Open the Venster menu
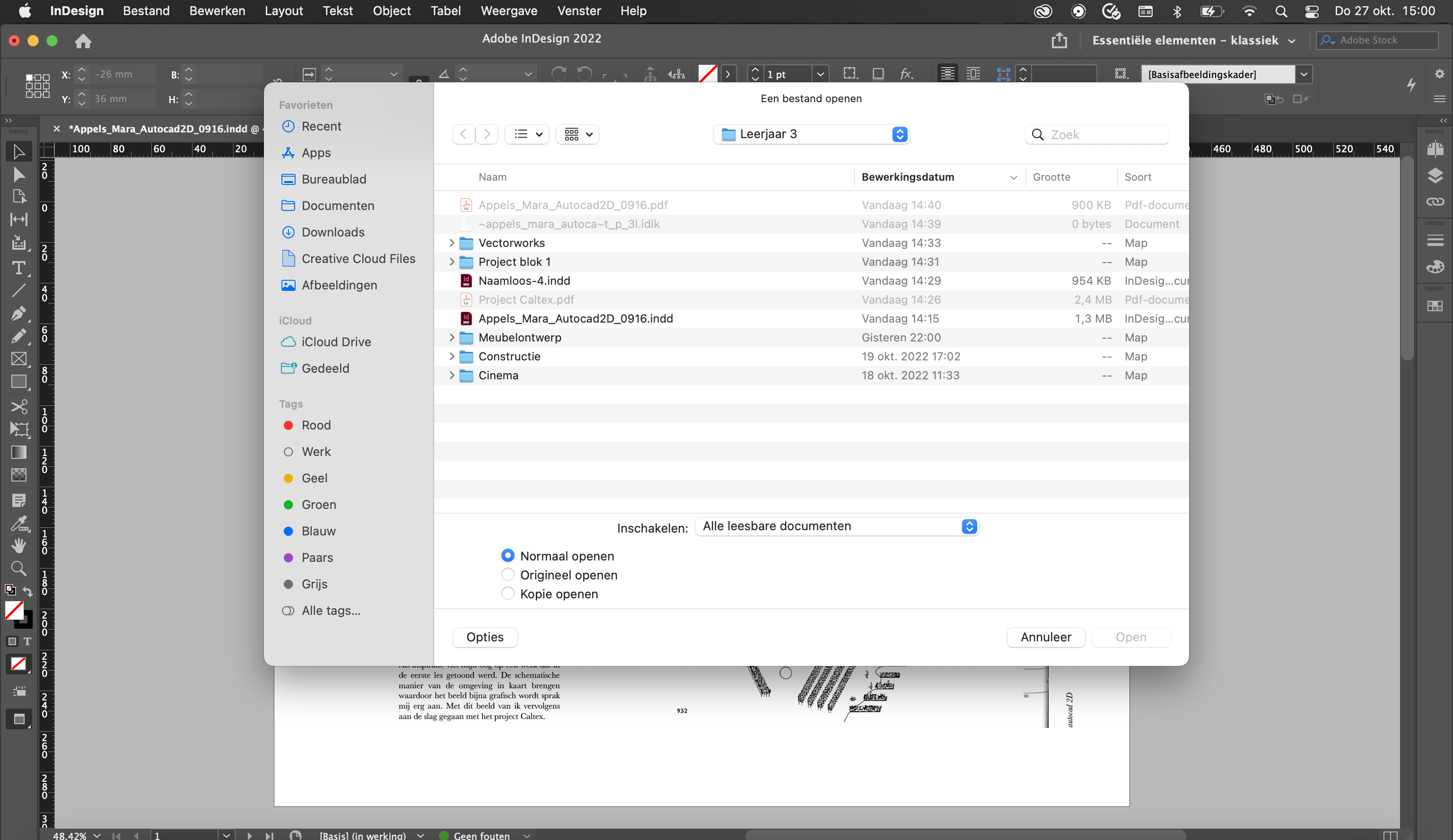This screenshot has height=840, width=1453. (578, 11)
